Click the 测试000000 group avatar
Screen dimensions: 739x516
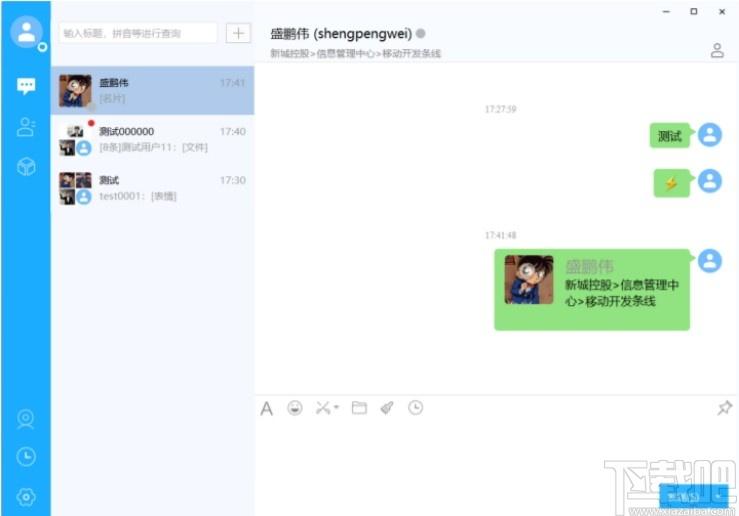coord(75,140)
